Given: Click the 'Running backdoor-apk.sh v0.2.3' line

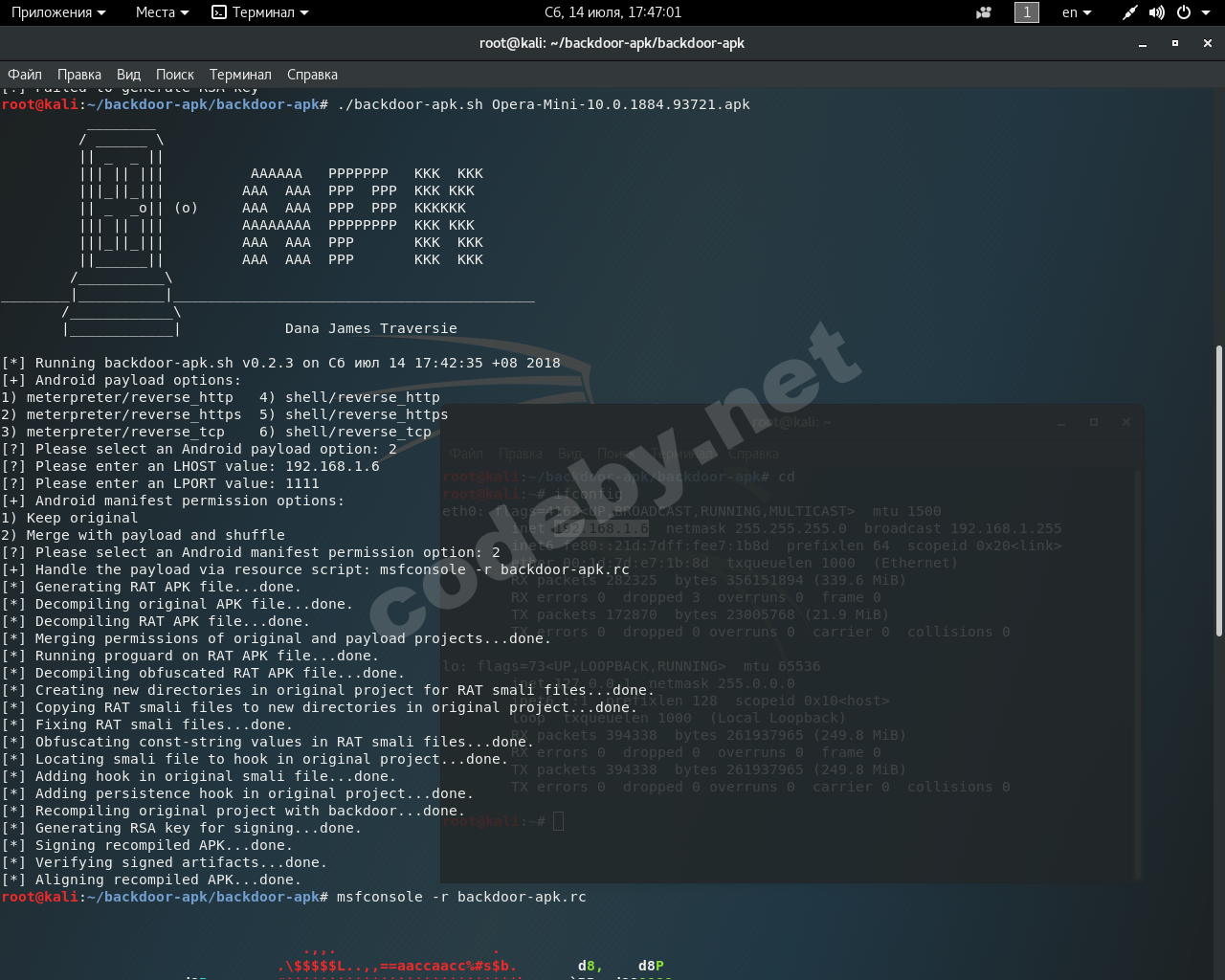Looking at the screenshot, I should pyautogui.click(x=280, y=363).
